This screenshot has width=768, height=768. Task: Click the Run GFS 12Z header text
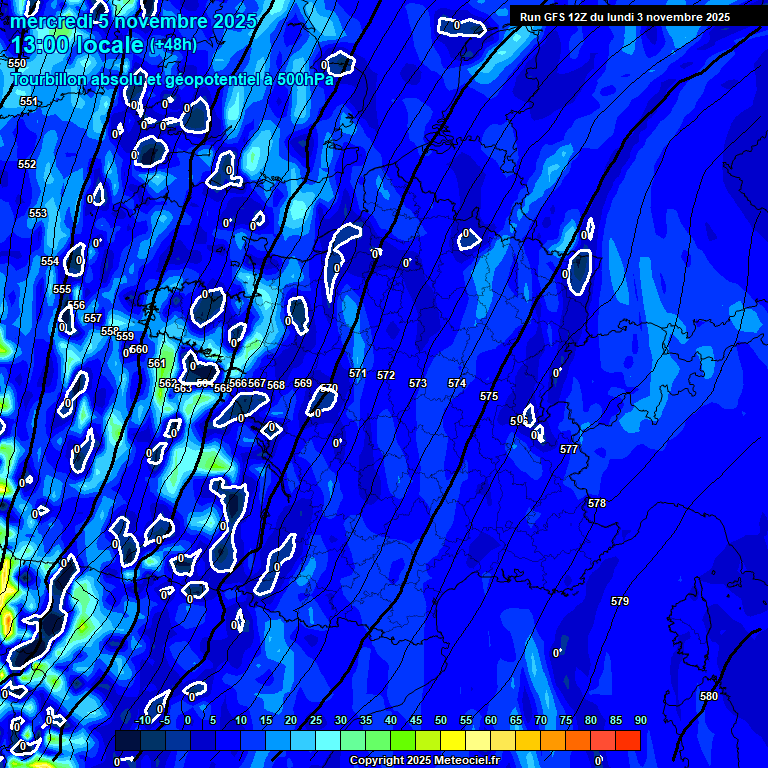[624, 17]
